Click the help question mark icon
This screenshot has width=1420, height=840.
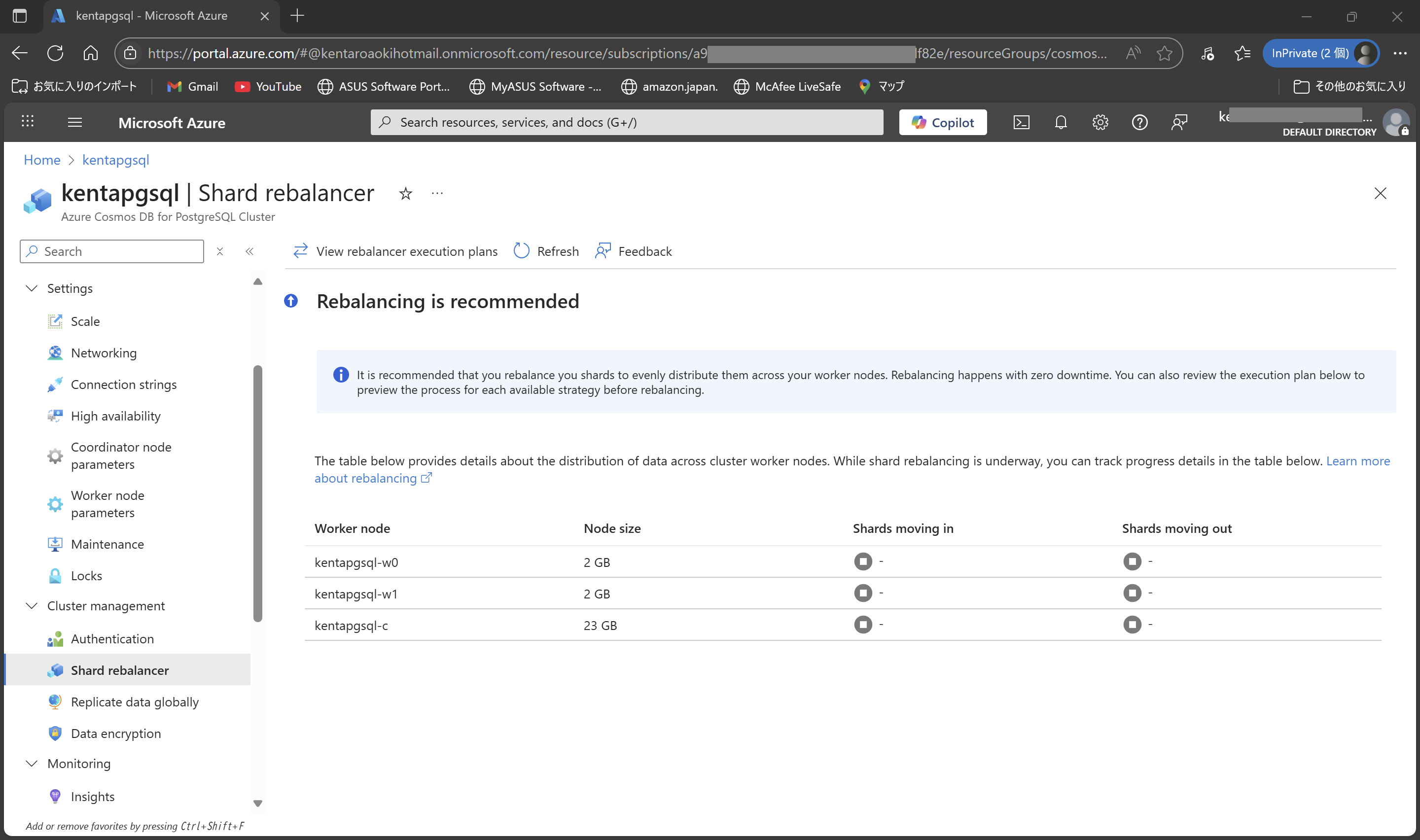click(1139, 122)
